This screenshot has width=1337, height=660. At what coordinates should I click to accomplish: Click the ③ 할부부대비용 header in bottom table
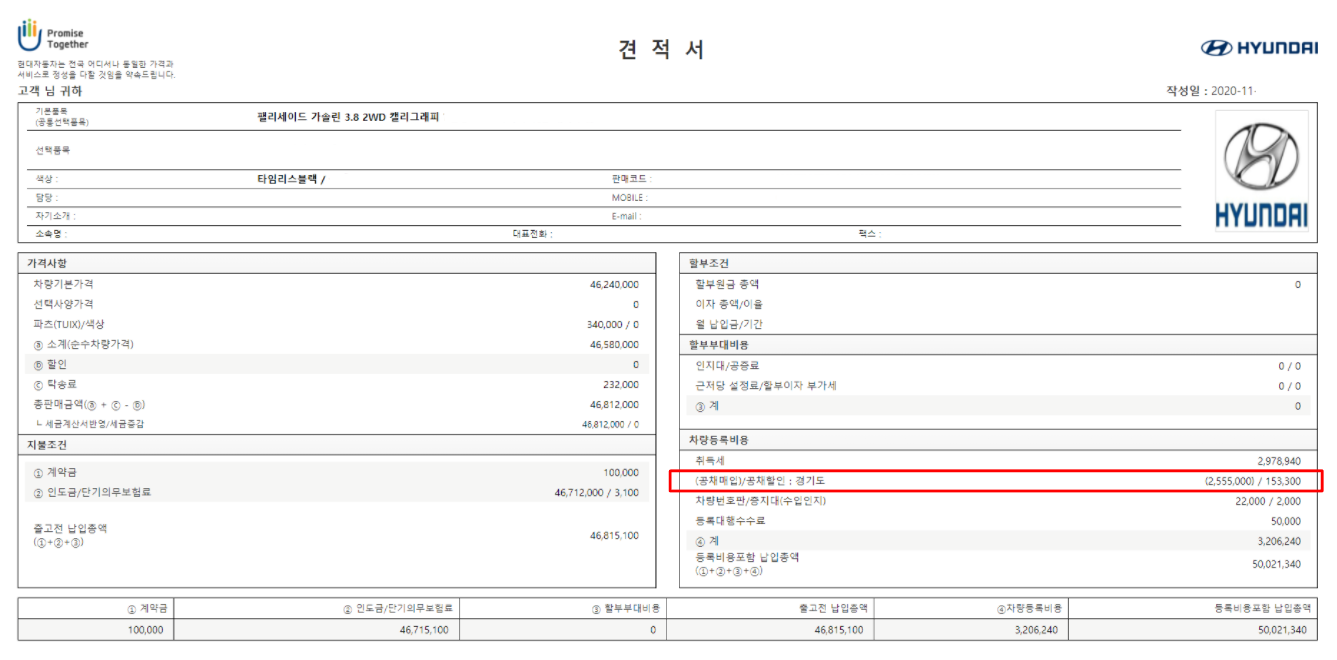tap(624, 608)
